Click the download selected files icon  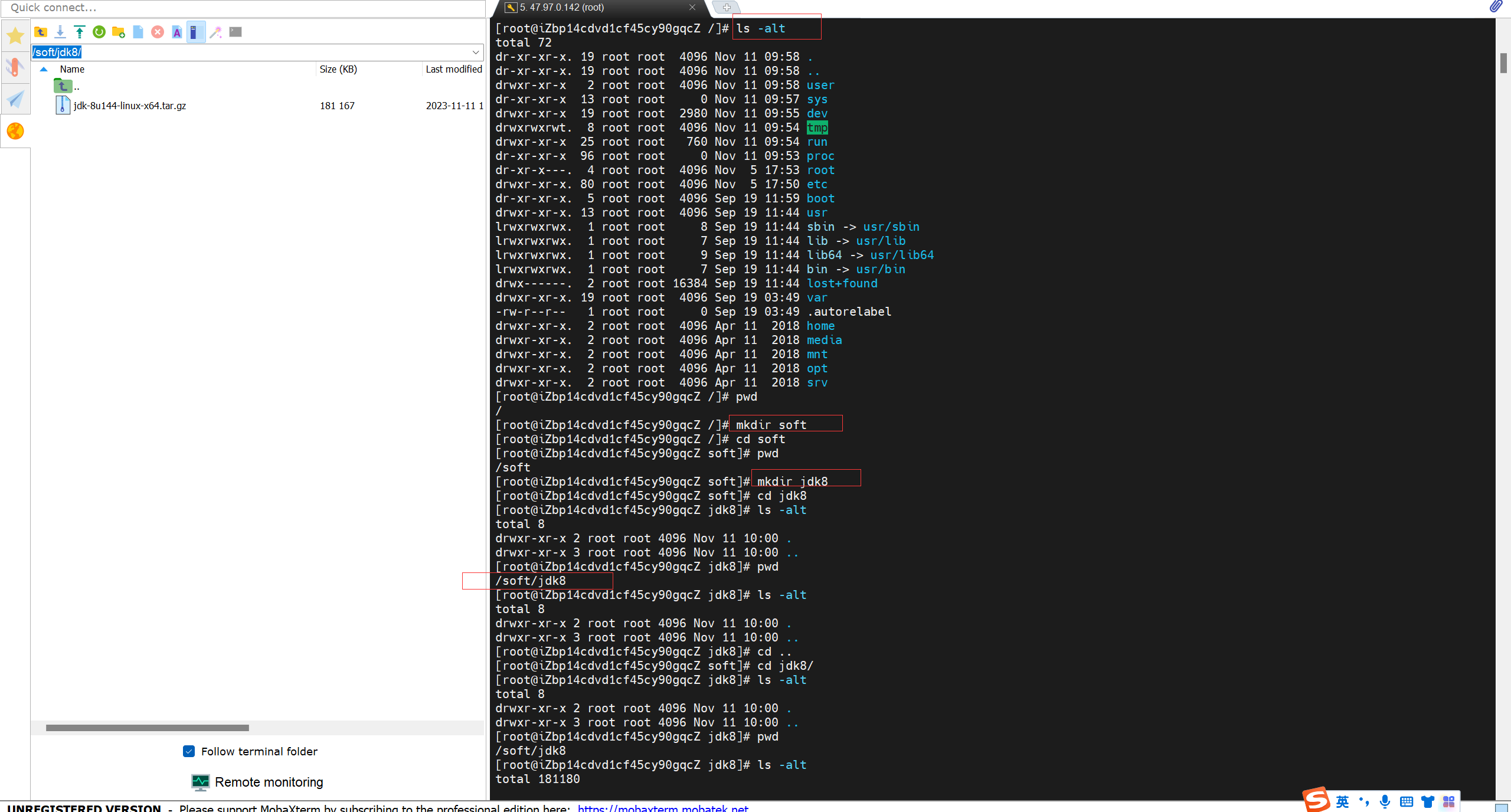click(60, 32)
